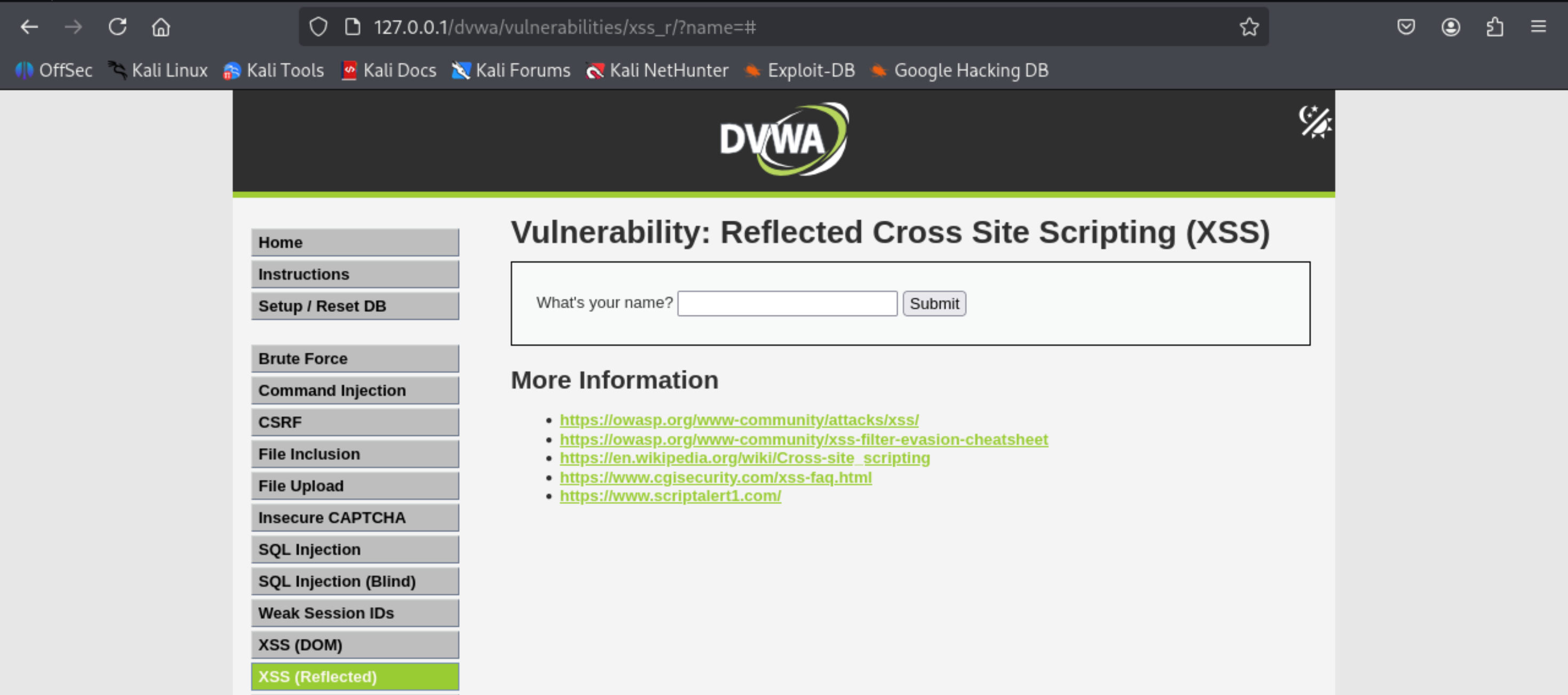Open the Firefox hamburger menu
This screenshot has width=1568, height=695.
pyautogui.click(x=1538, y=27)
